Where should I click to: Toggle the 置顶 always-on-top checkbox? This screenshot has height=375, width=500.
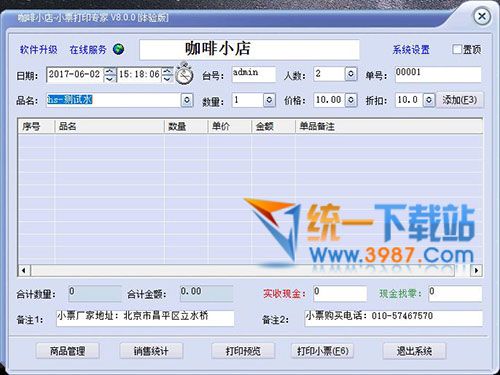pyautogui.click(x=457, y=49)
